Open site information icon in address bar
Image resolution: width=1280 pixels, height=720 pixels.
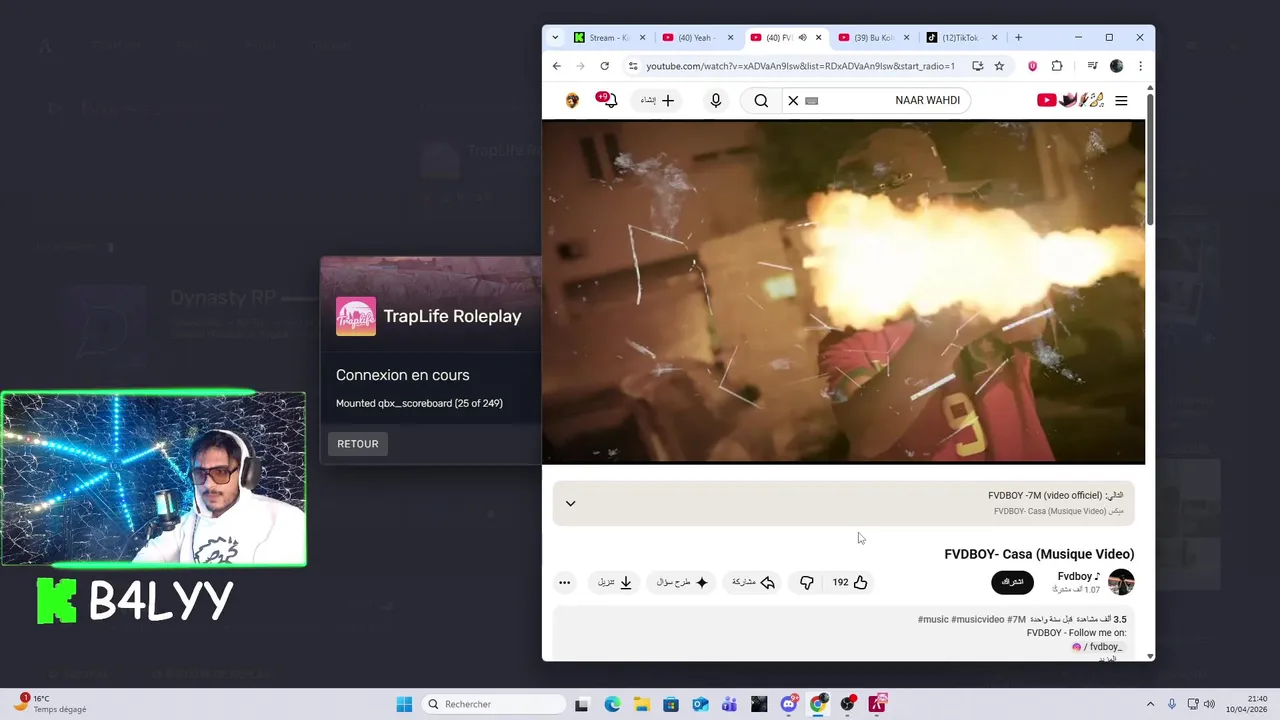[632, 66]
